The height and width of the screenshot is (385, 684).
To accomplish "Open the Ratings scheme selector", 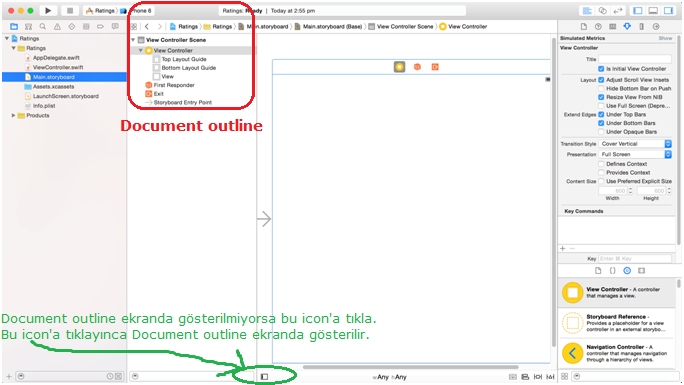I will coord(100,10).
